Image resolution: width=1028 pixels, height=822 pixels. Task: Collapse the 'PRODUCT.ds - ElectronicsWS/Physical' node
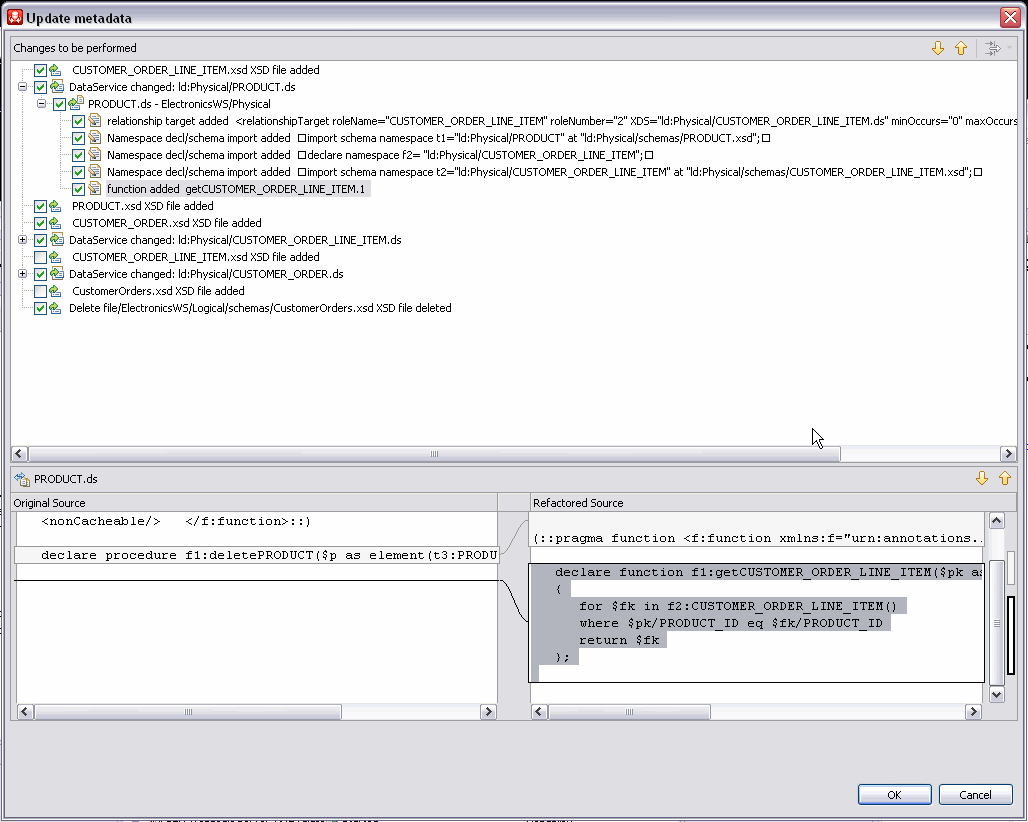(41, 104)
